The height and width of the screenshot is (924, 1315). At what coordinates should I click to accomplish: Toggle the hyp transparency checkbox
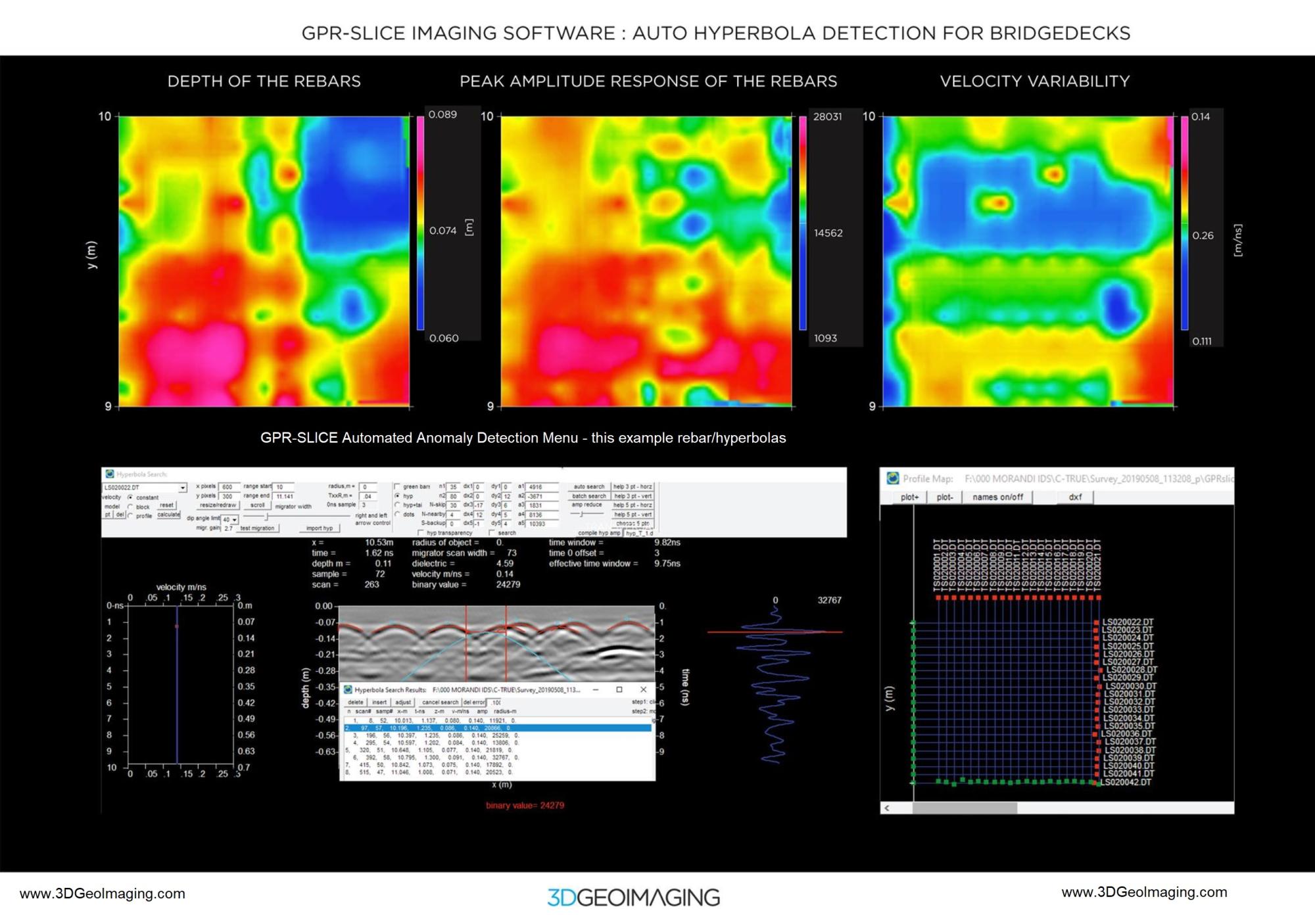click(421, 533)
